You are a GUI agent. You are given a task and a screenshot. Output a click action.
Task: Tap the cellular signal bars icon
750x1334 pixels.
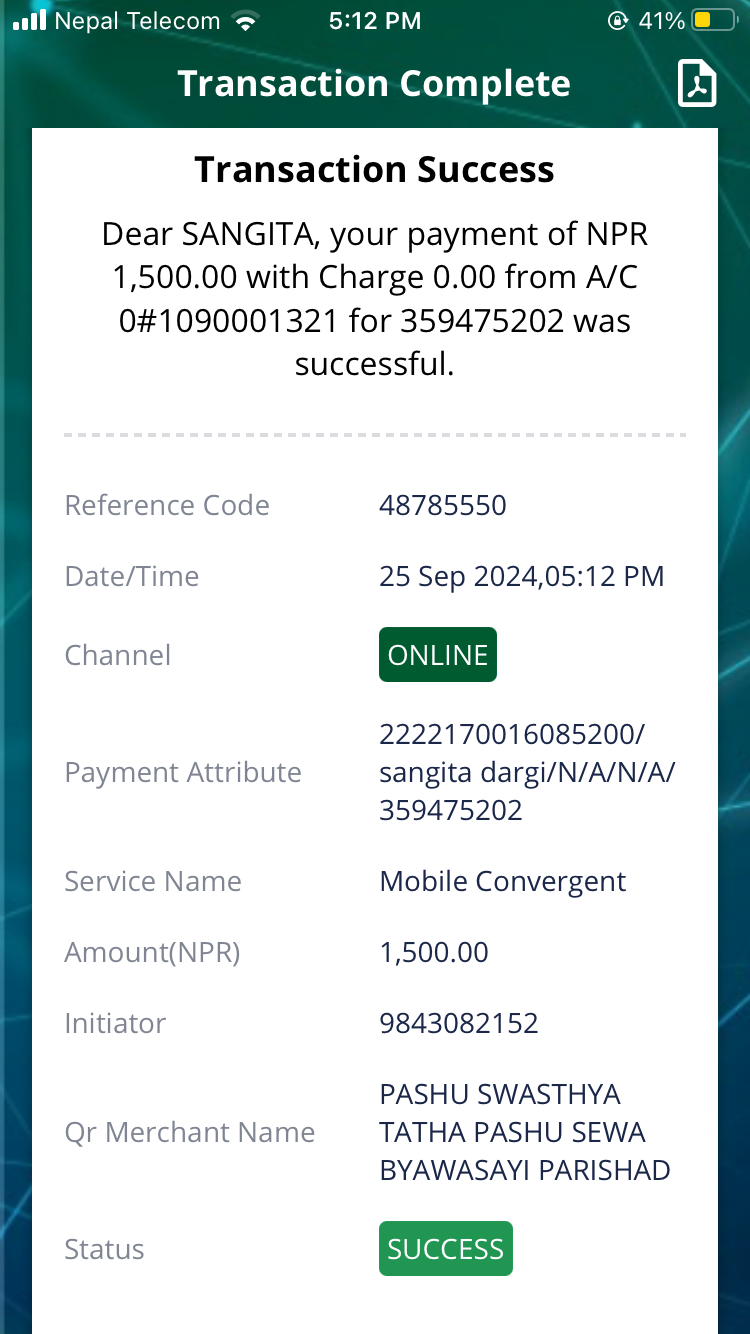point(30,20)
